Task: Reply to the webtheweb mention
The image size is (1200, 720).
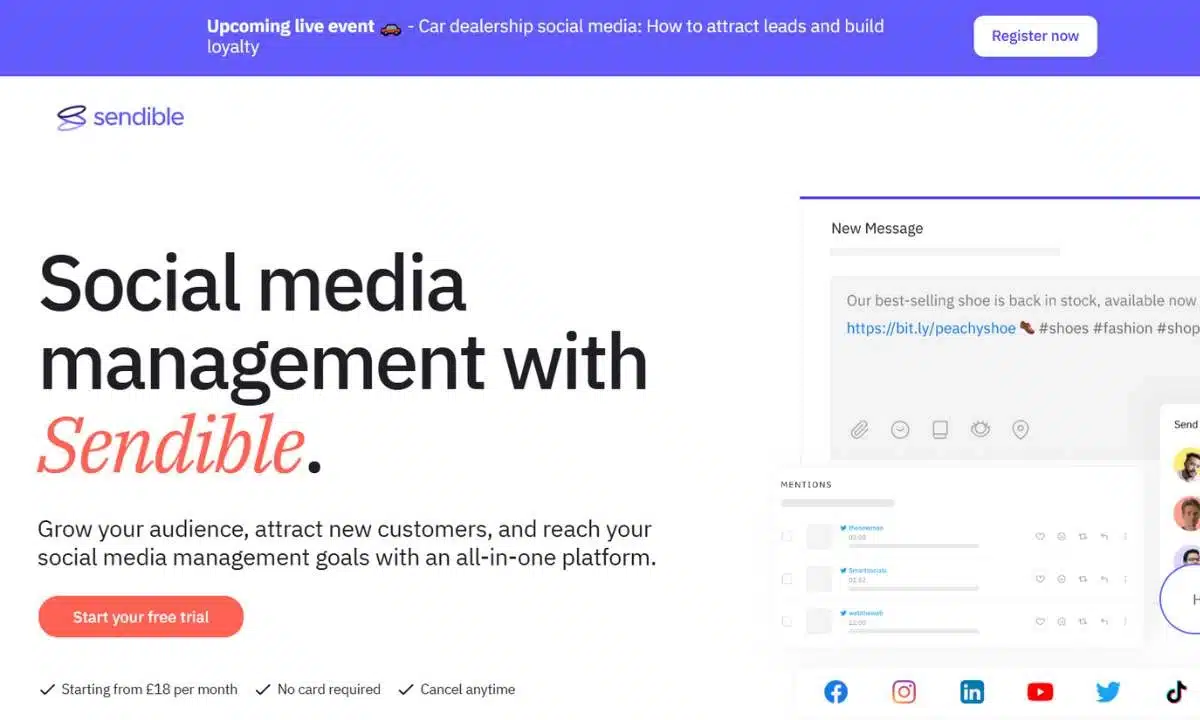Action: tap(1104, 621)
